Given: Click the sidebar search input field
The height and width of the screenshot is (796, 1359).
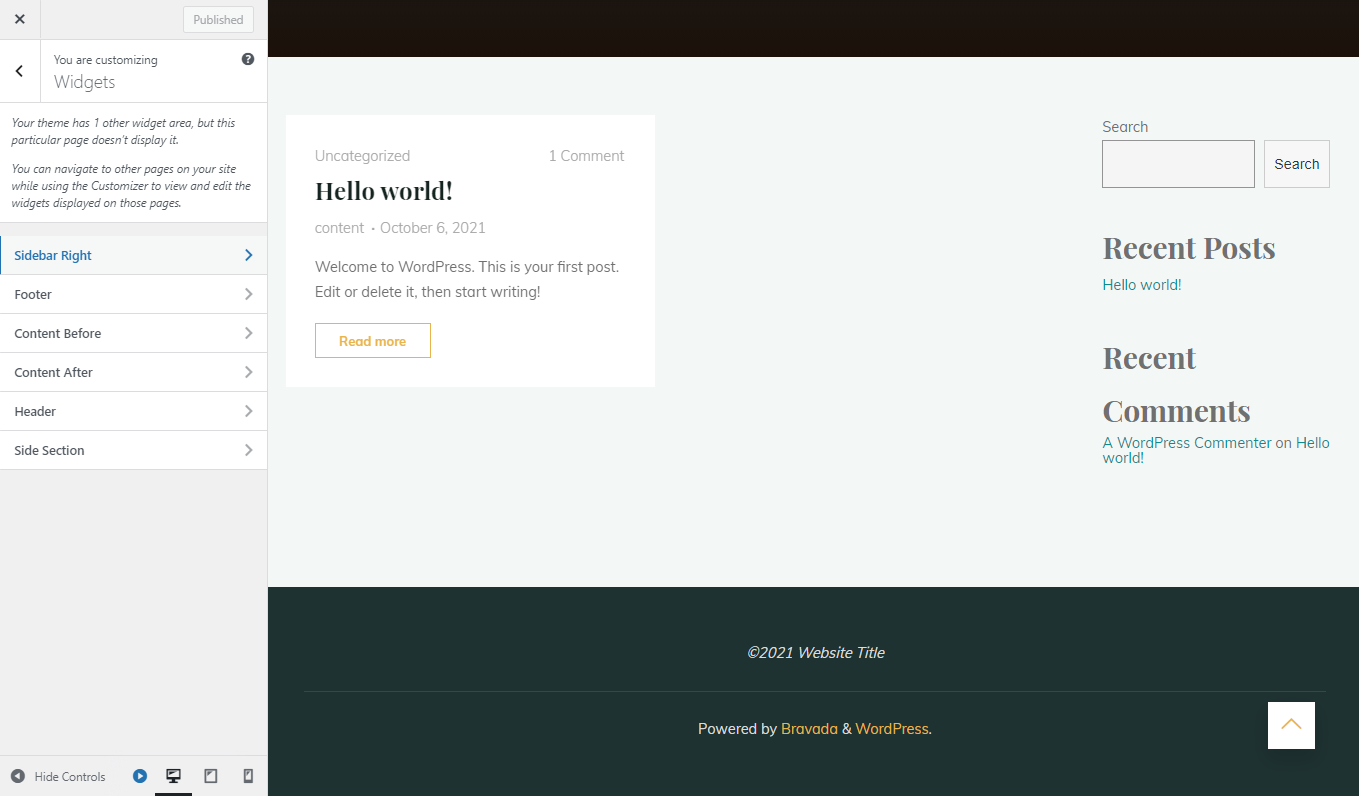Looking at the screenshot, I should pos(1177,164).
